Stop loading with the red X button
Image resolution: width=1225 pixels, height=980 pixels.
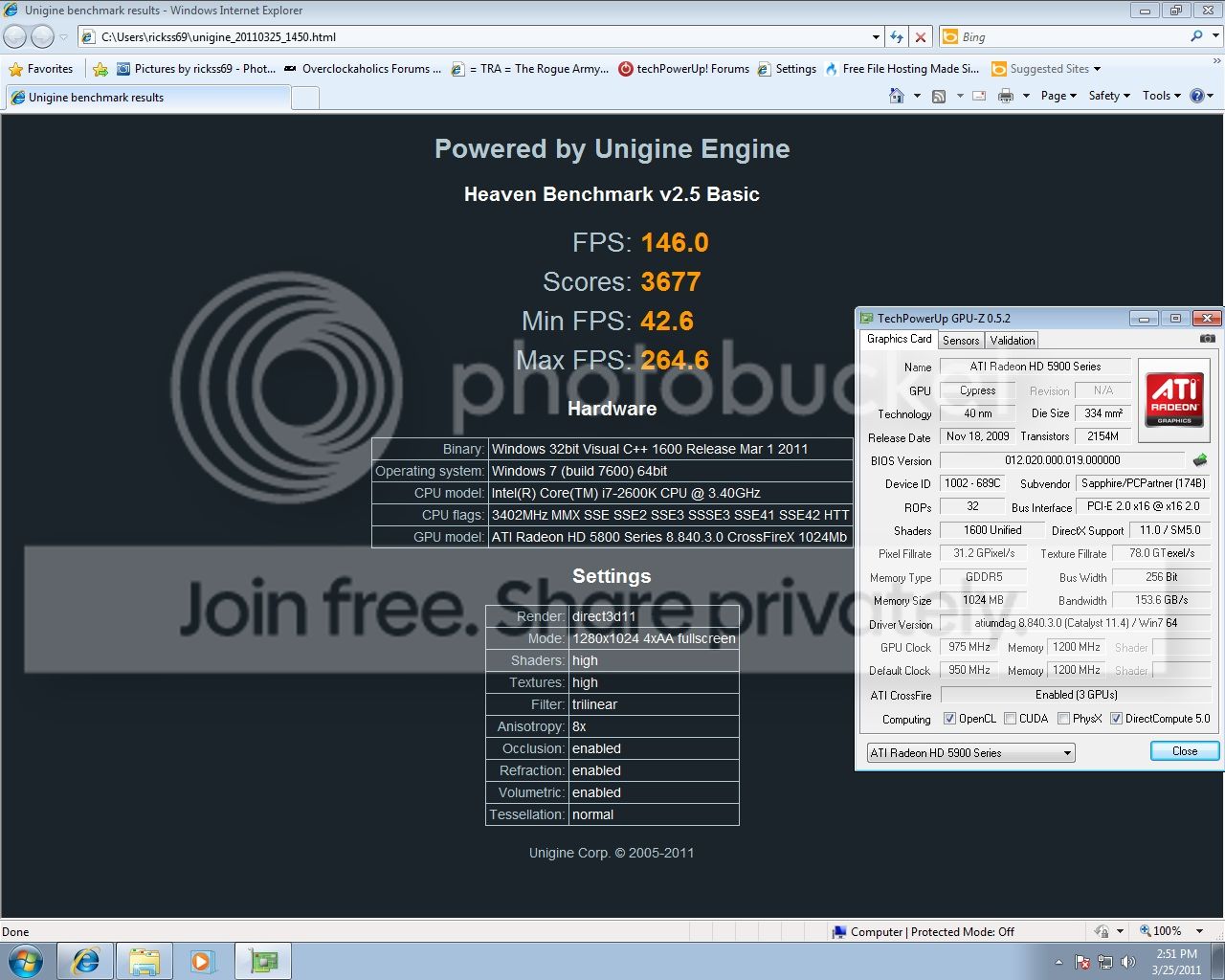(x=920, y=36)
